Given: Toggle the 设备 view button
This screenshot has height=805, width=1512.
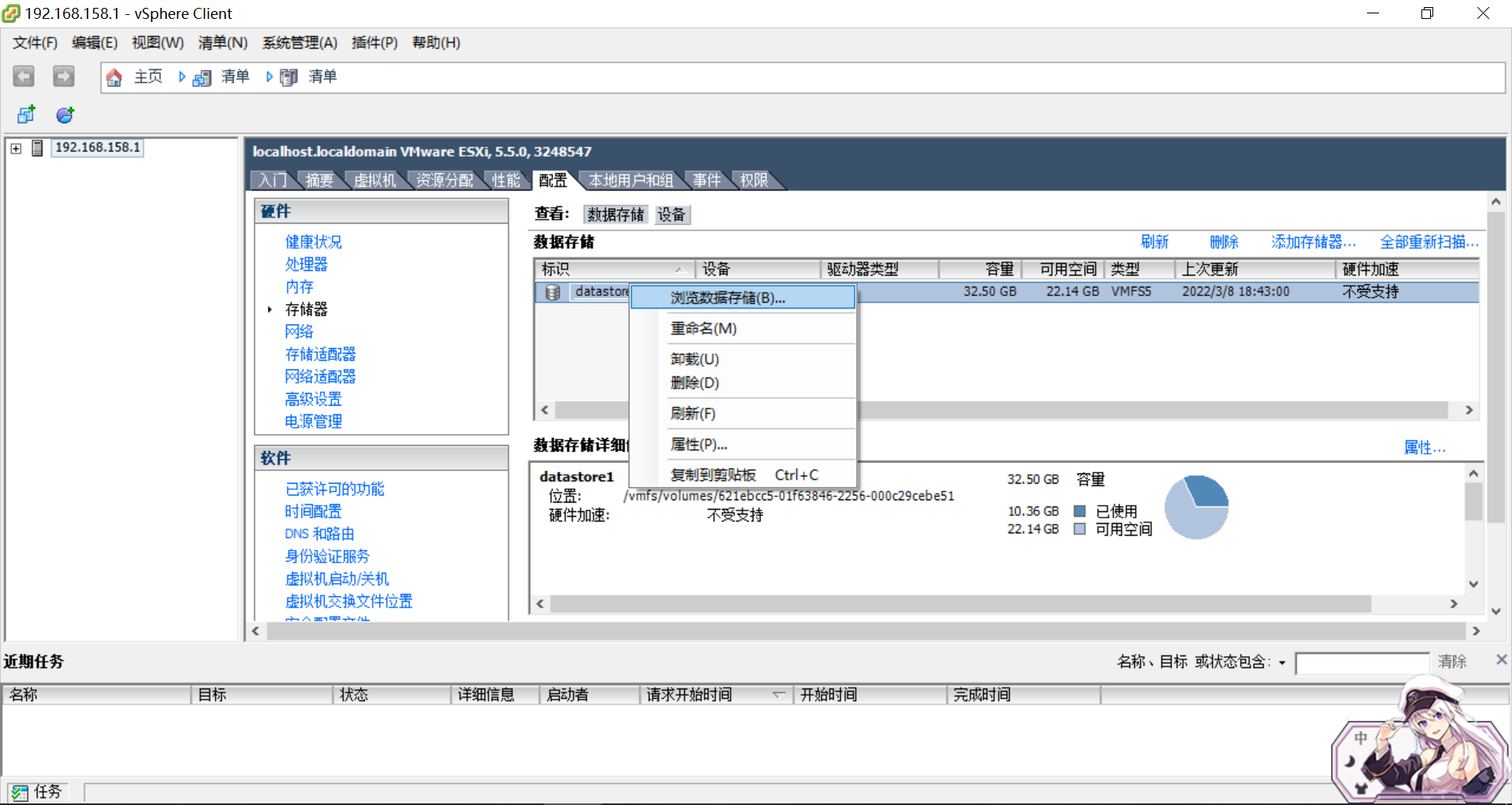Looking at the screenshot, I should 672,214.
